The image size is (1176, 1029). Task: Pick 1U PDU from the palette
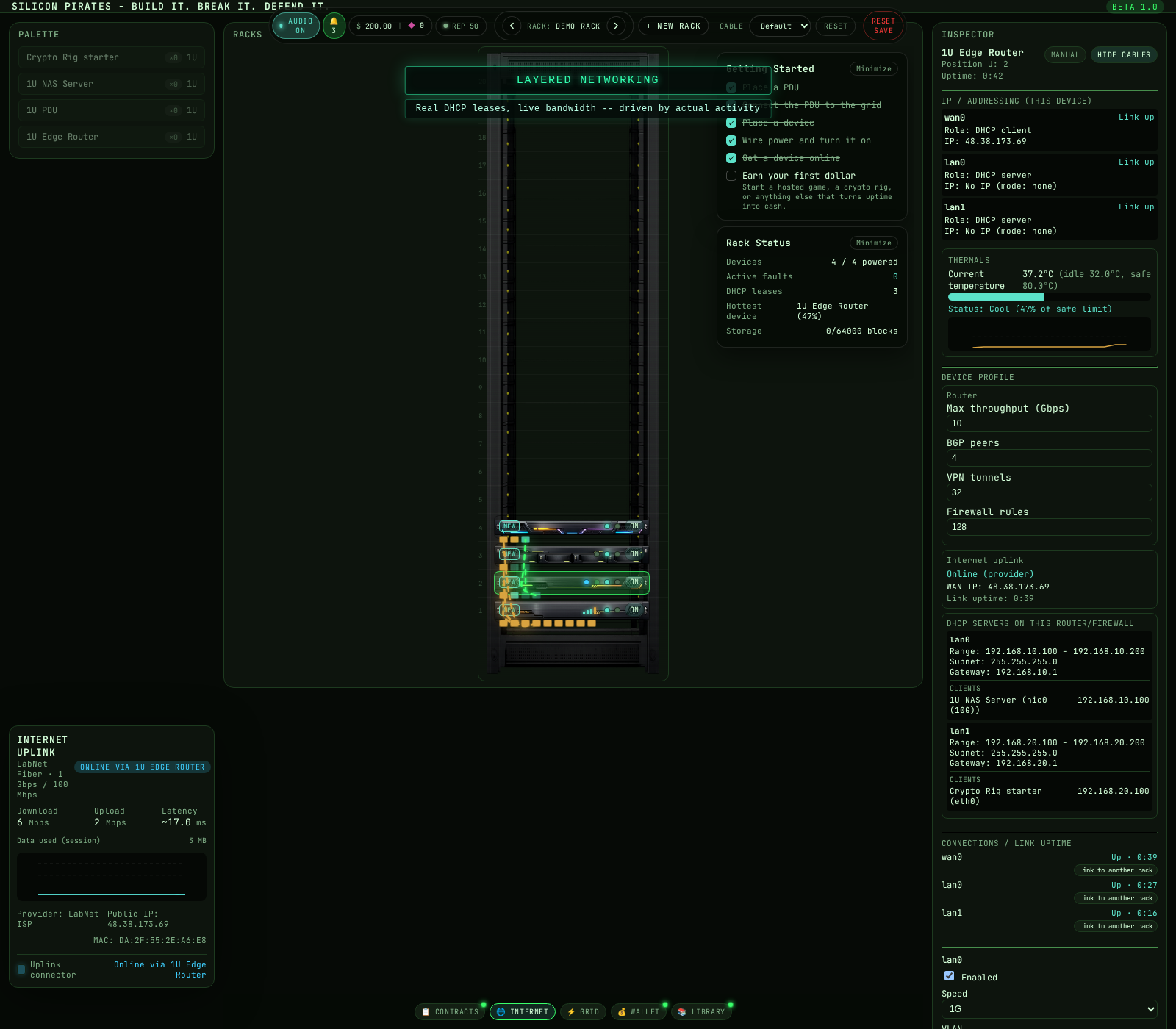[112, 110]
